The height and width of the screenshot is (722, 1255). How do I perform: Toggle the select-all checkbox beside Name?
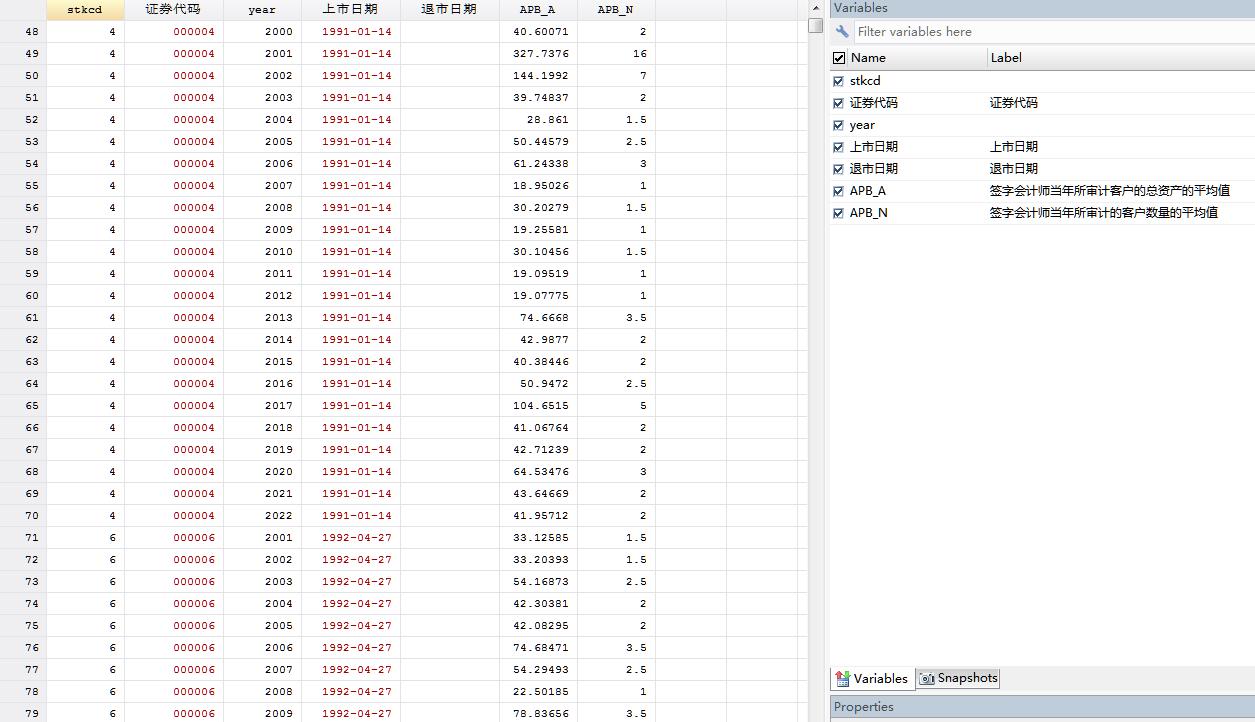coord(839,58)
